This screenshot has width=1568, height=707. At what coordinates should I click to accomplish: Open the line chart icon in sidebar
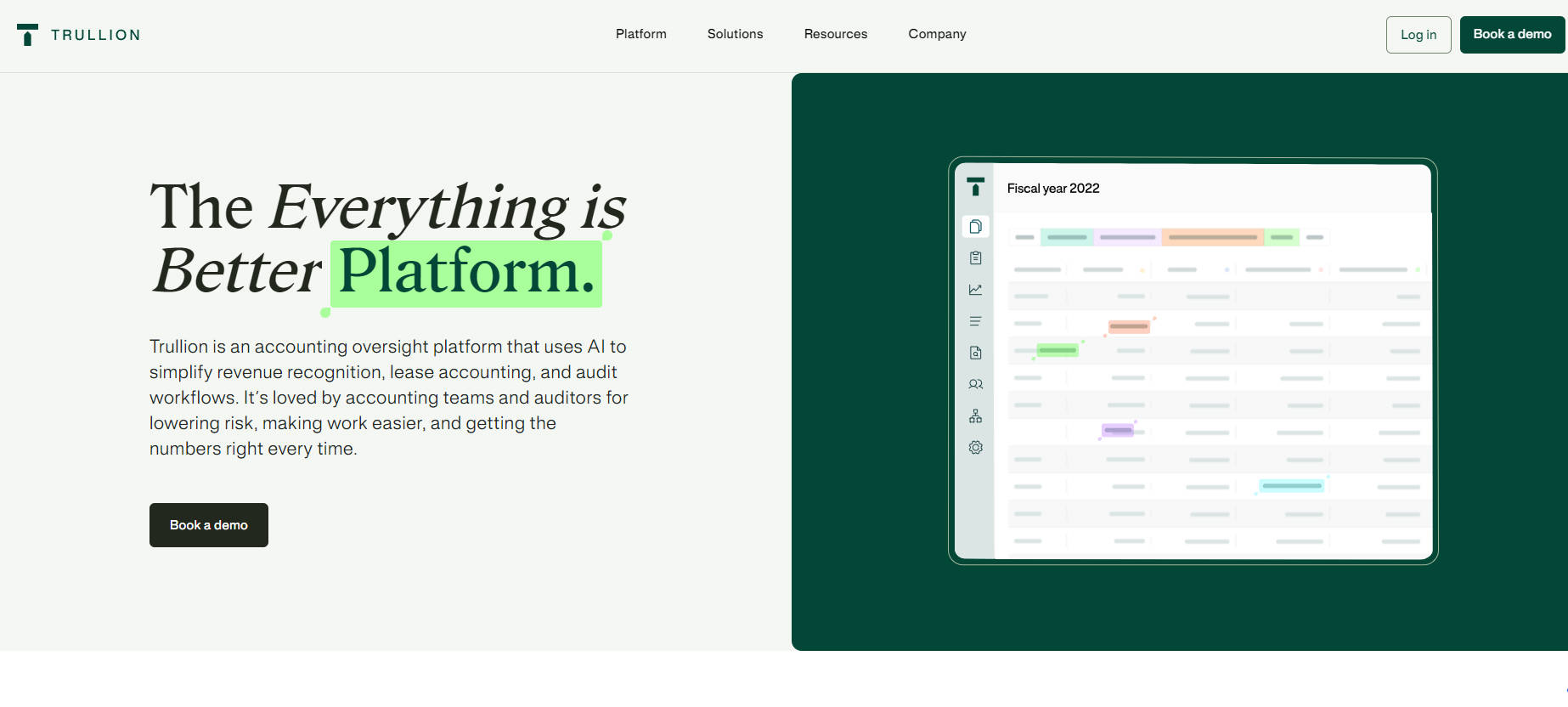pos(975,290)
